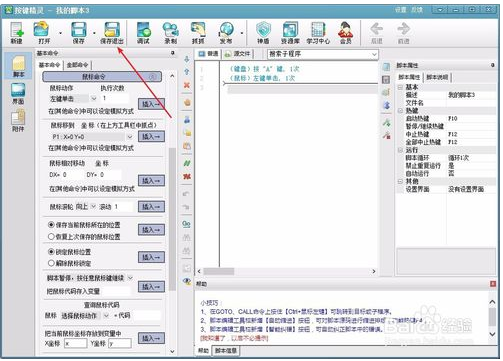The image size is (503, 361).
Task: Click 插入 button for 鼠标动作 row
Action: point(151,104)
